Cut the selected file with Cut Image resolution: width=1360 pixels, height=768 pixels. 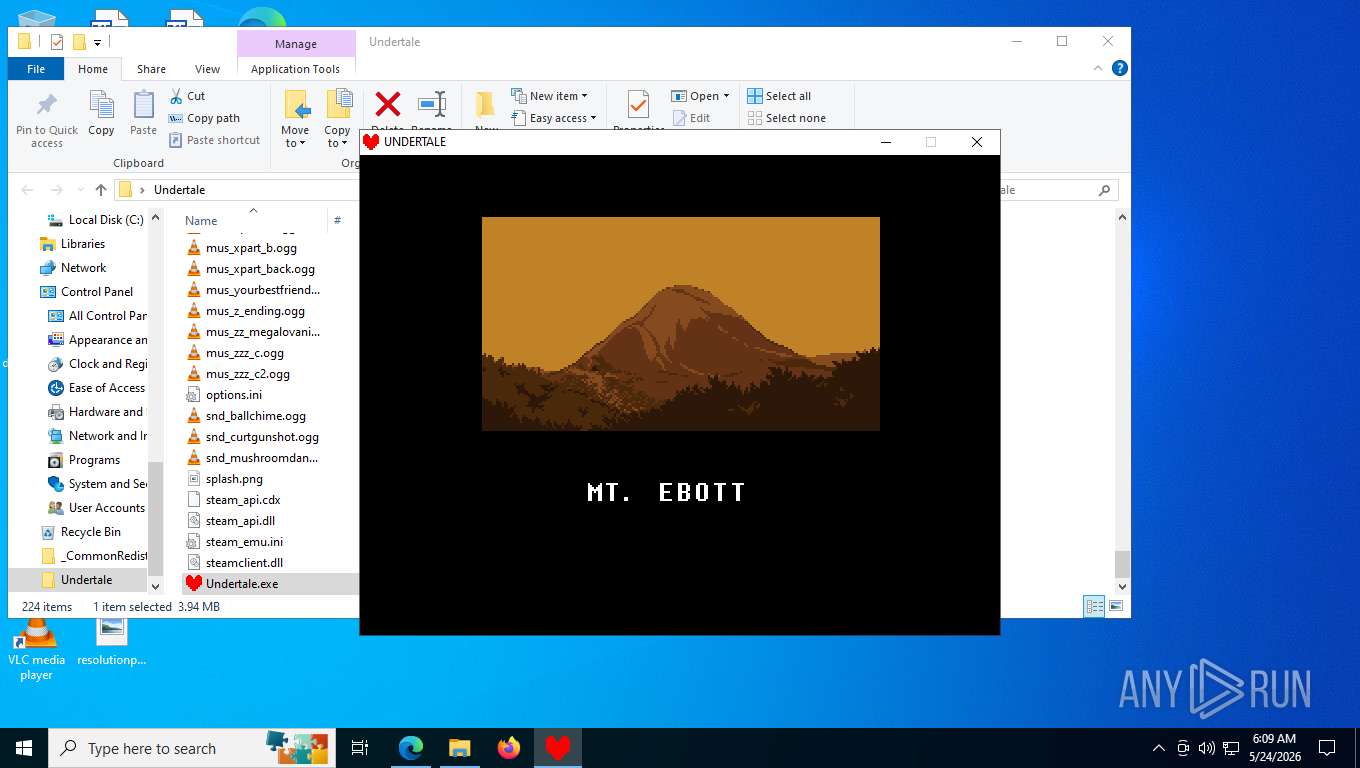click(x=187, y=96)
